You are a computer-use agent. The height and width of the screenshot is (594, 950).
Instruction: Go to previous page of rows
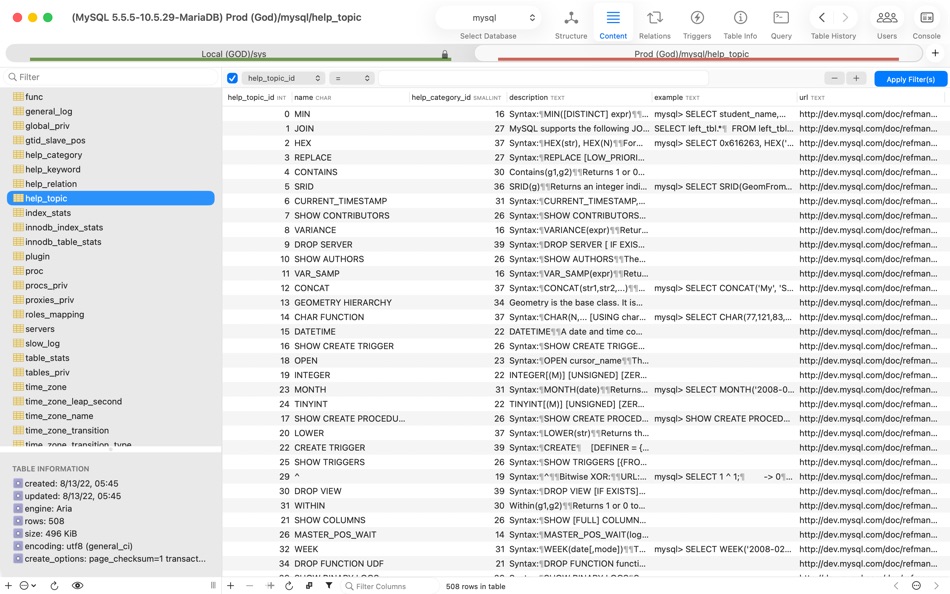click(896, 586)
